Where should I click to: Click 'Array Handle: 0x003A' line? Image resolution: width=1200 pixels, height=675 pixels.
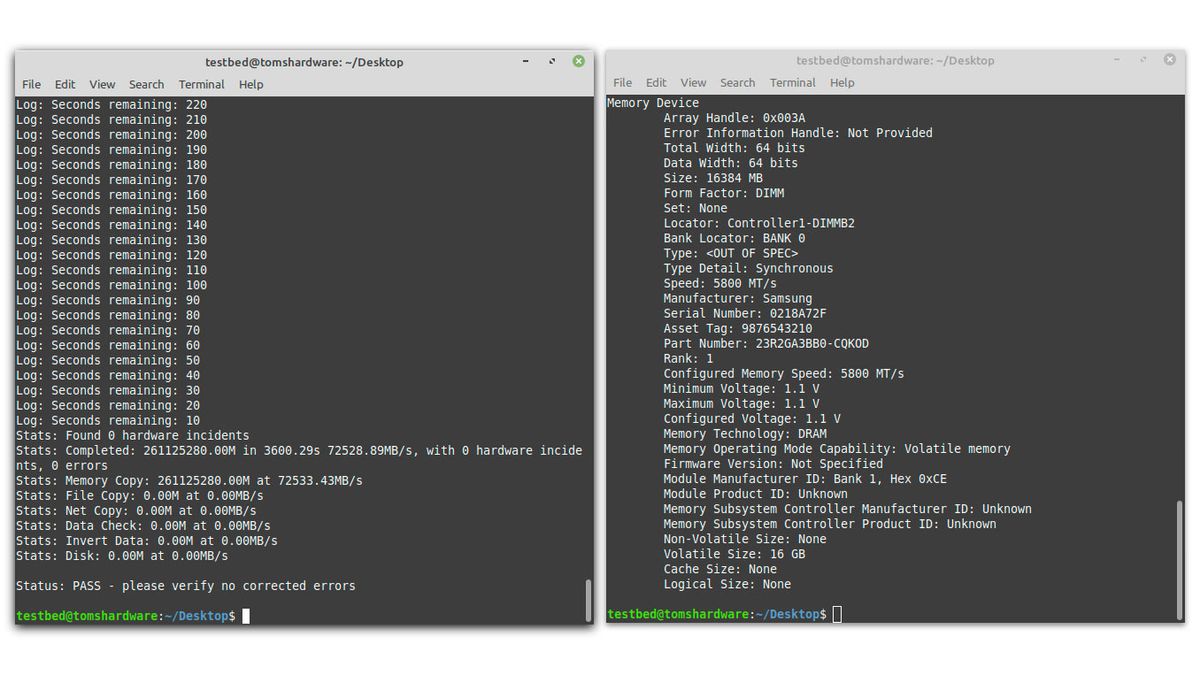click(734, 118)
